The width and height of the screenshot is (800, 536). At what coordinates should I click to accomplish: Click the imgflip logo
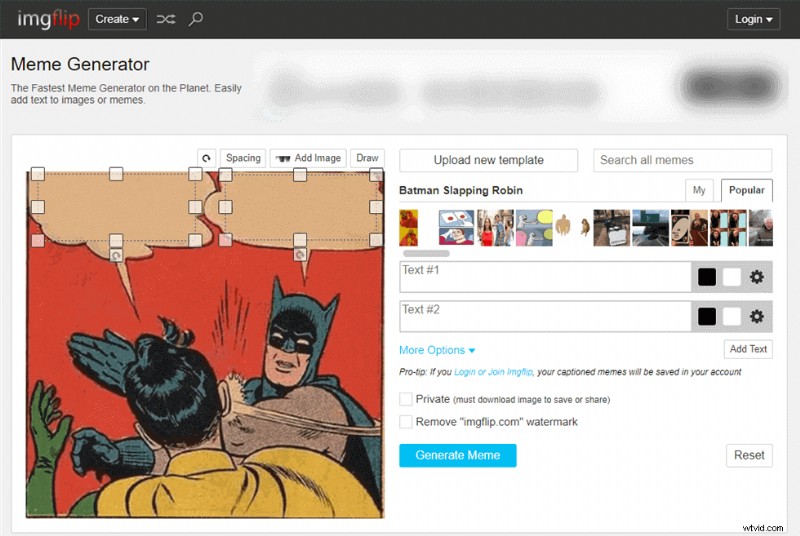tap(48, 19)
